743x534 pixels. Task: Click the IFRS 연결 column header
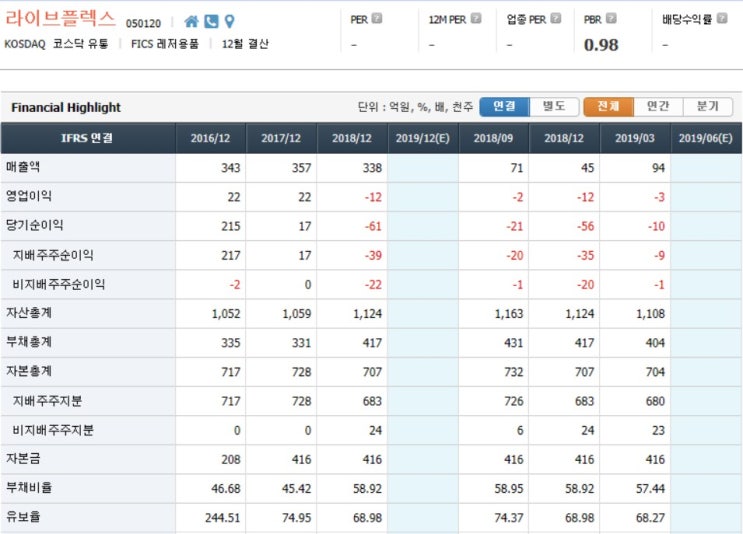click(x=88, y=138)
